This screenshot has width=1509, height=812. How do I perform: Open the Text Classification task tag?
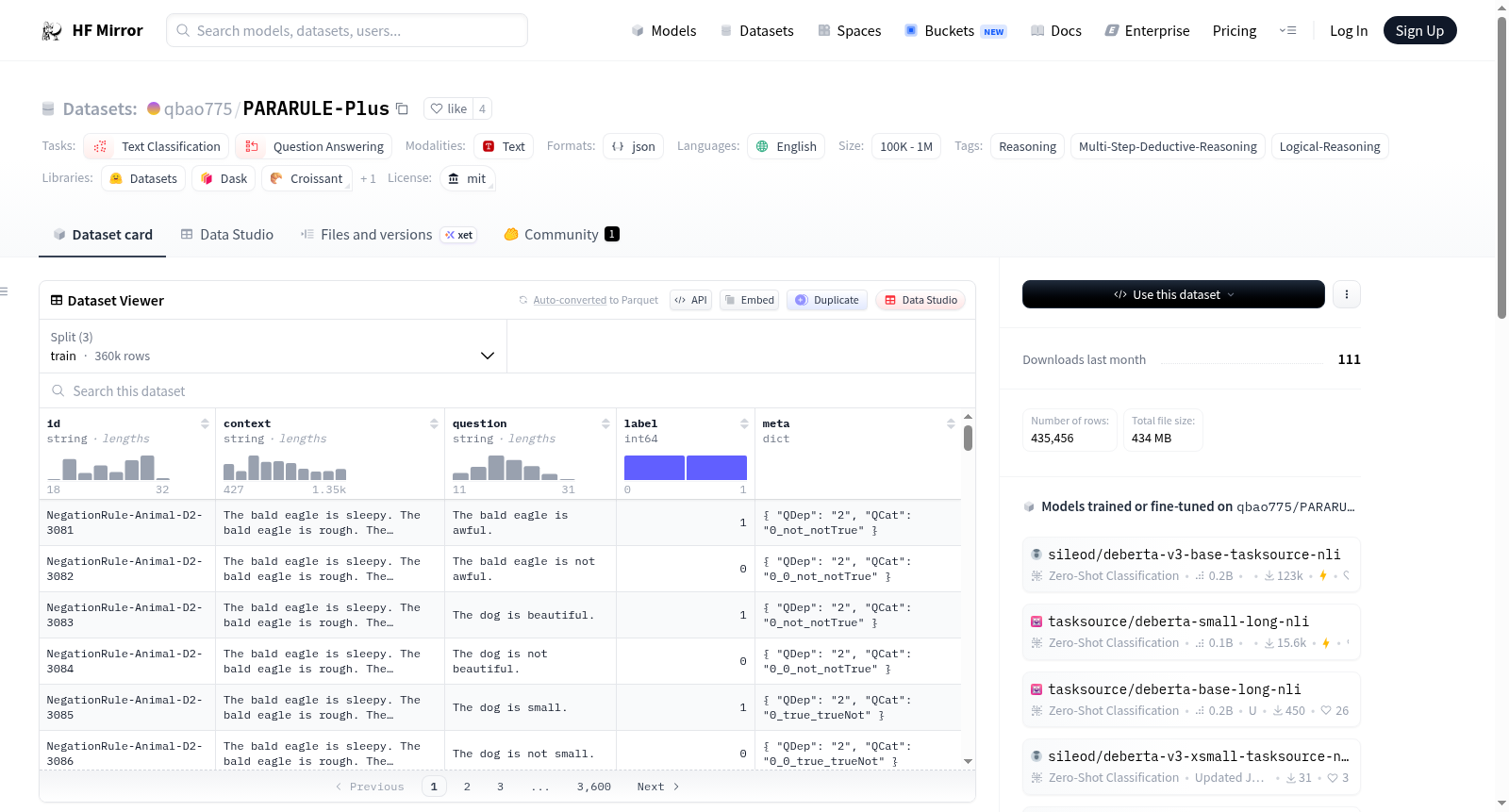tap(157, 146)
